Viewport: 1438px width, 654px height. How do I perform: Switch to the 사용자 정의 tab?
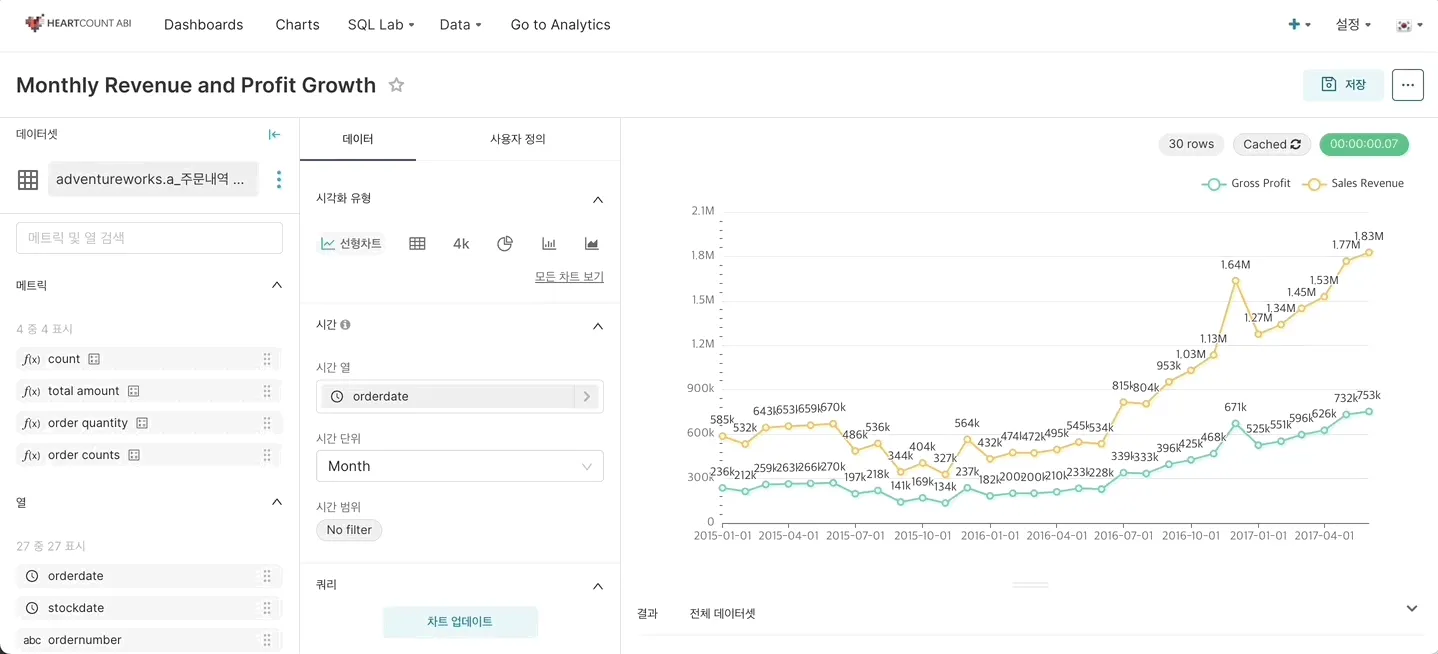pyautogui.click(x=517, y=139)
